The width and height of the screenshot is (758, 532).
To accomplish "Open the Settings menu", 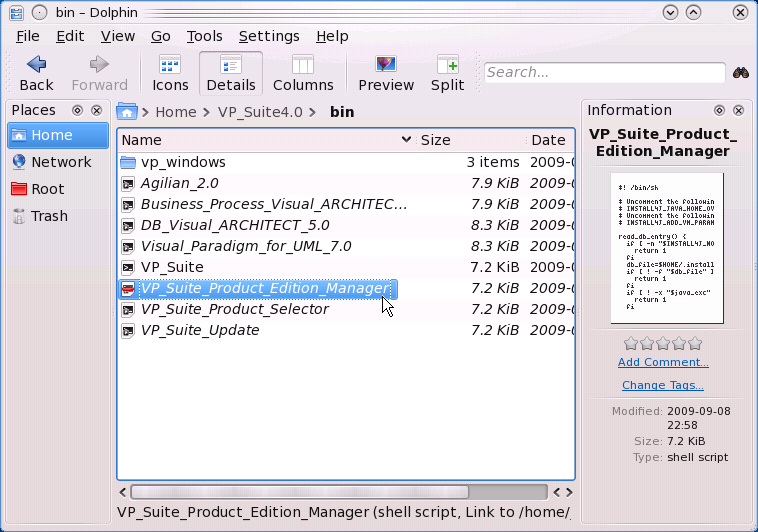I will pos(269,36).
